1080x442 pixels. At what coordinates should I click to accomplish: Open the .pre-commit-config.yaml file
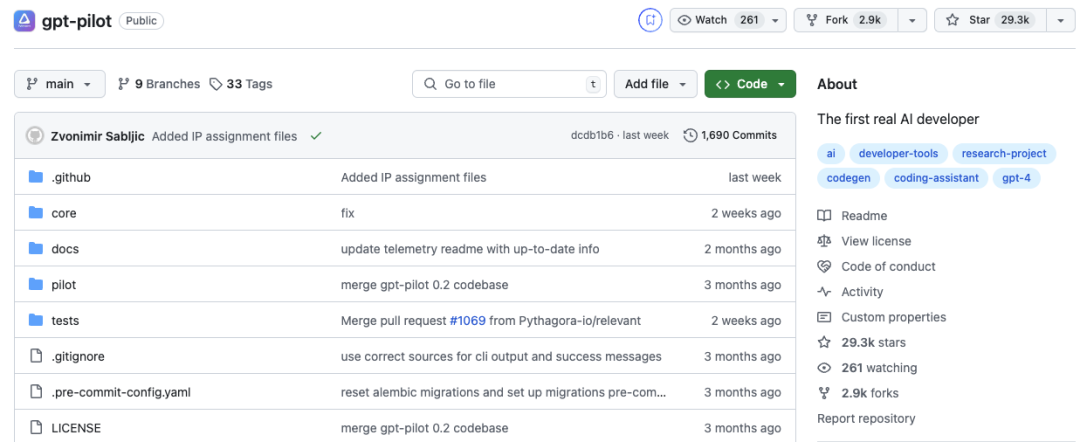tap(121, 392)
